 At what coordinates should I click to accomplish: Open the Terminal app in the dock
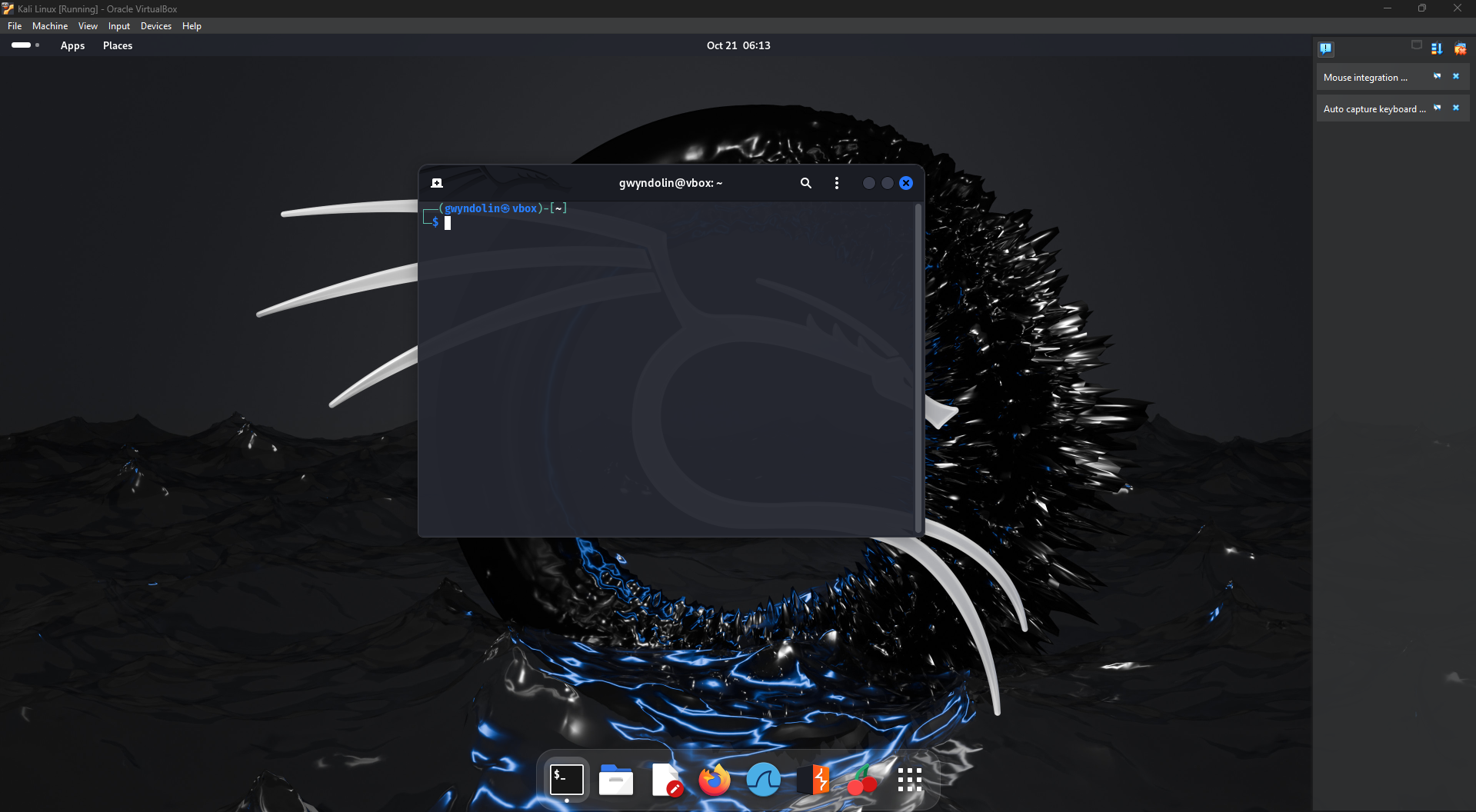click(567, 780)
